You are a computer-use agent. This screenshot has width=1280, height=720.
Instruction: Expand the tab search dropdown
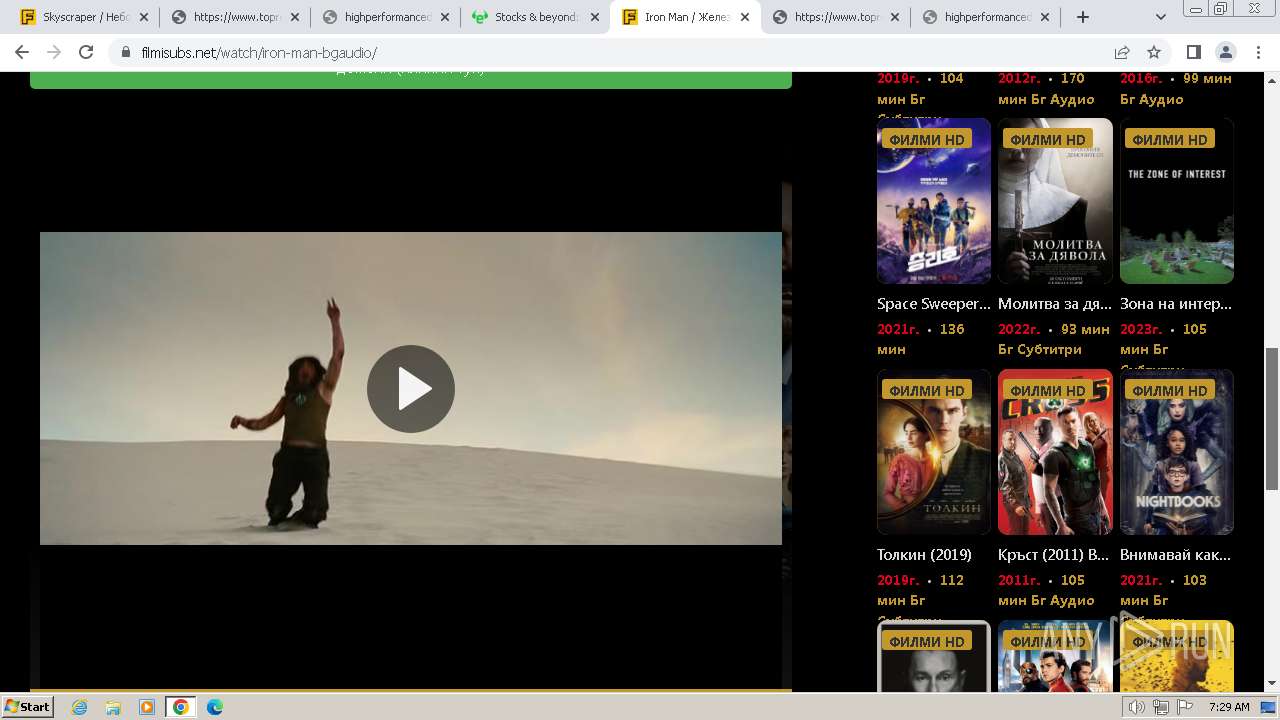tap(1161, 17)
